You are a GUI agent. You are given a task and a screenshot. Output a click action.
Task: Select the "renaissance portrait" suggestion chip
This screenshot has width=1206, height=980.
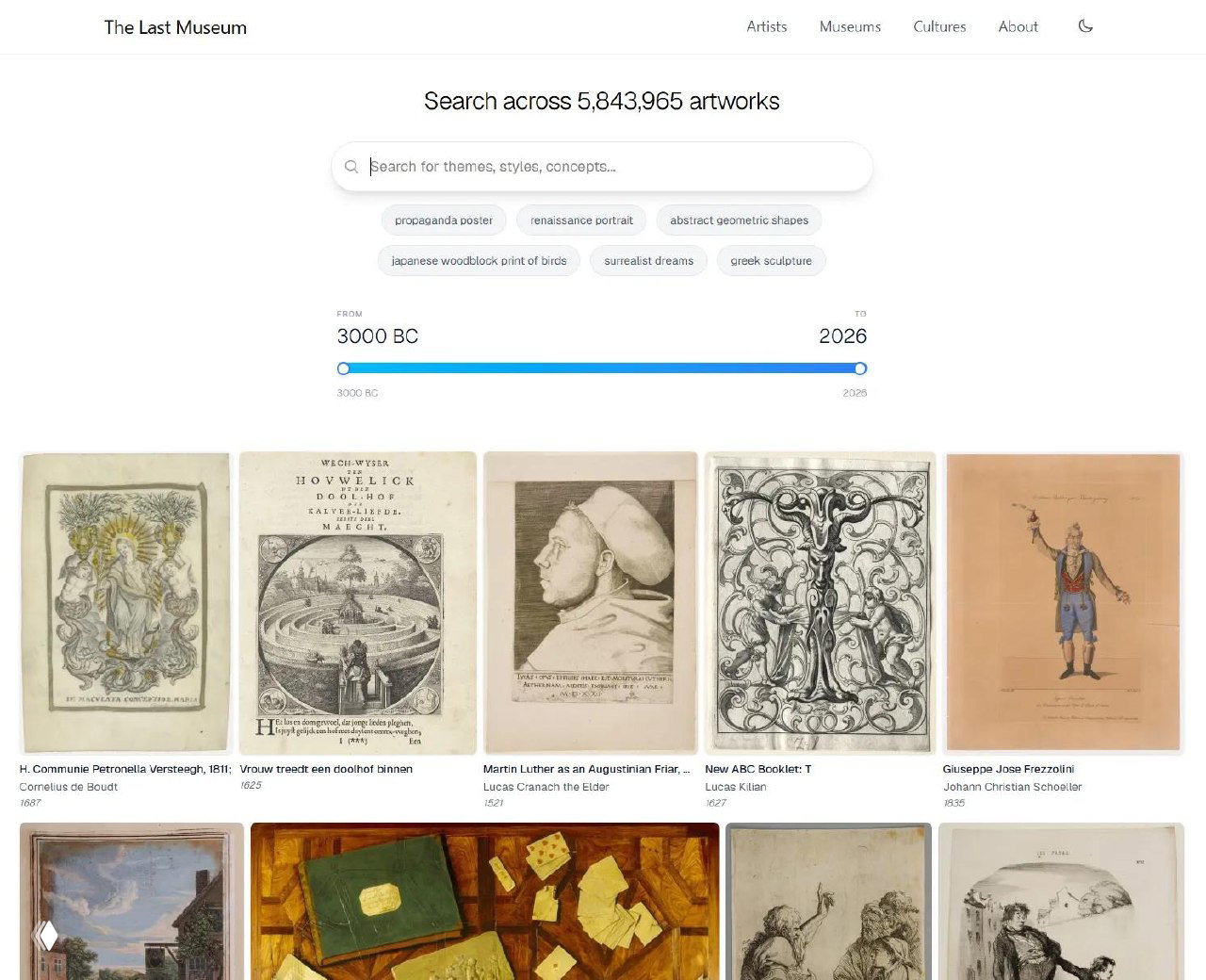(581, 220)
